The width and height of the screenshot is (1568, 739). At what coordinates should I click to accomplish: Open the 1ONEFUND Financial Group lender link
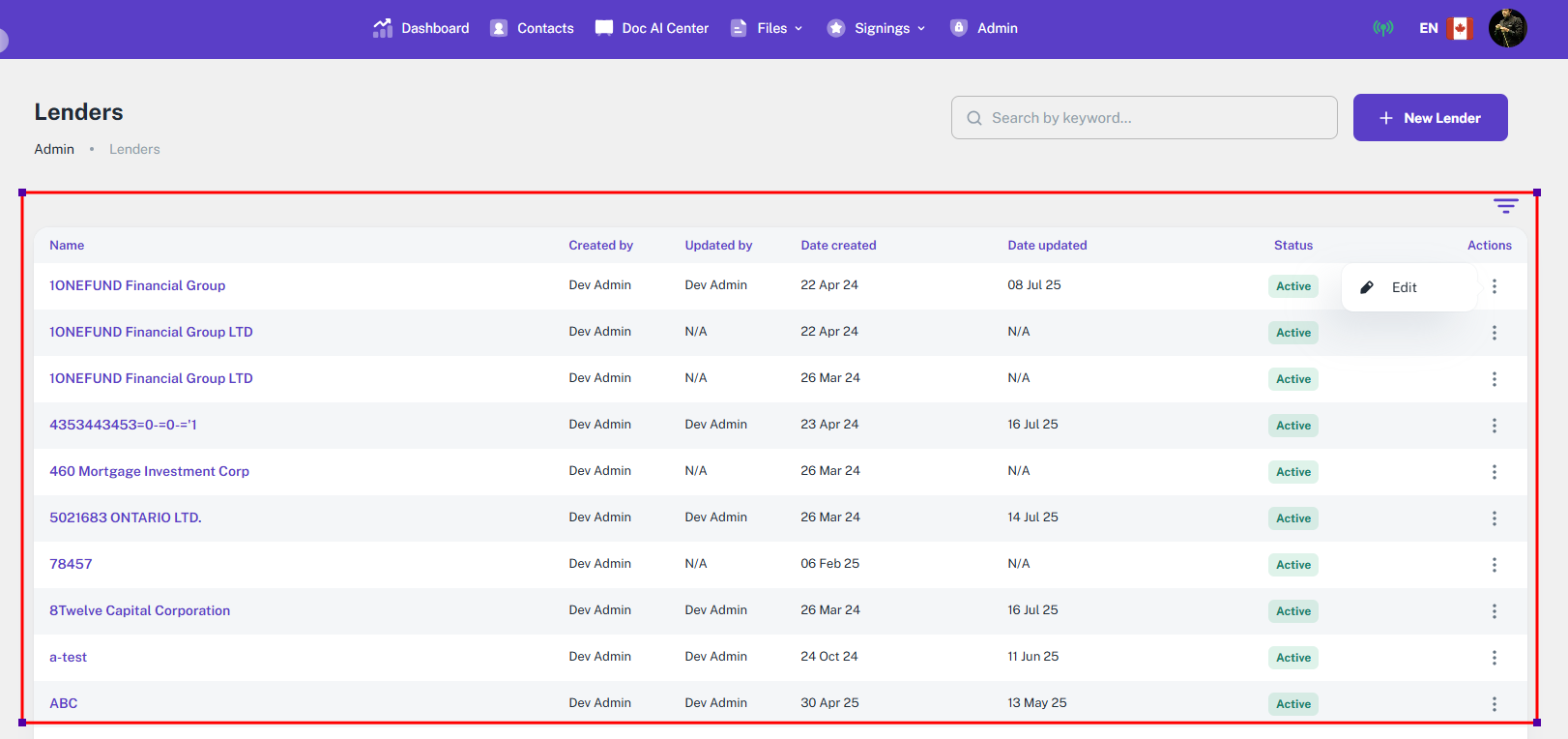pyautogui.click(x=137, y=285)
